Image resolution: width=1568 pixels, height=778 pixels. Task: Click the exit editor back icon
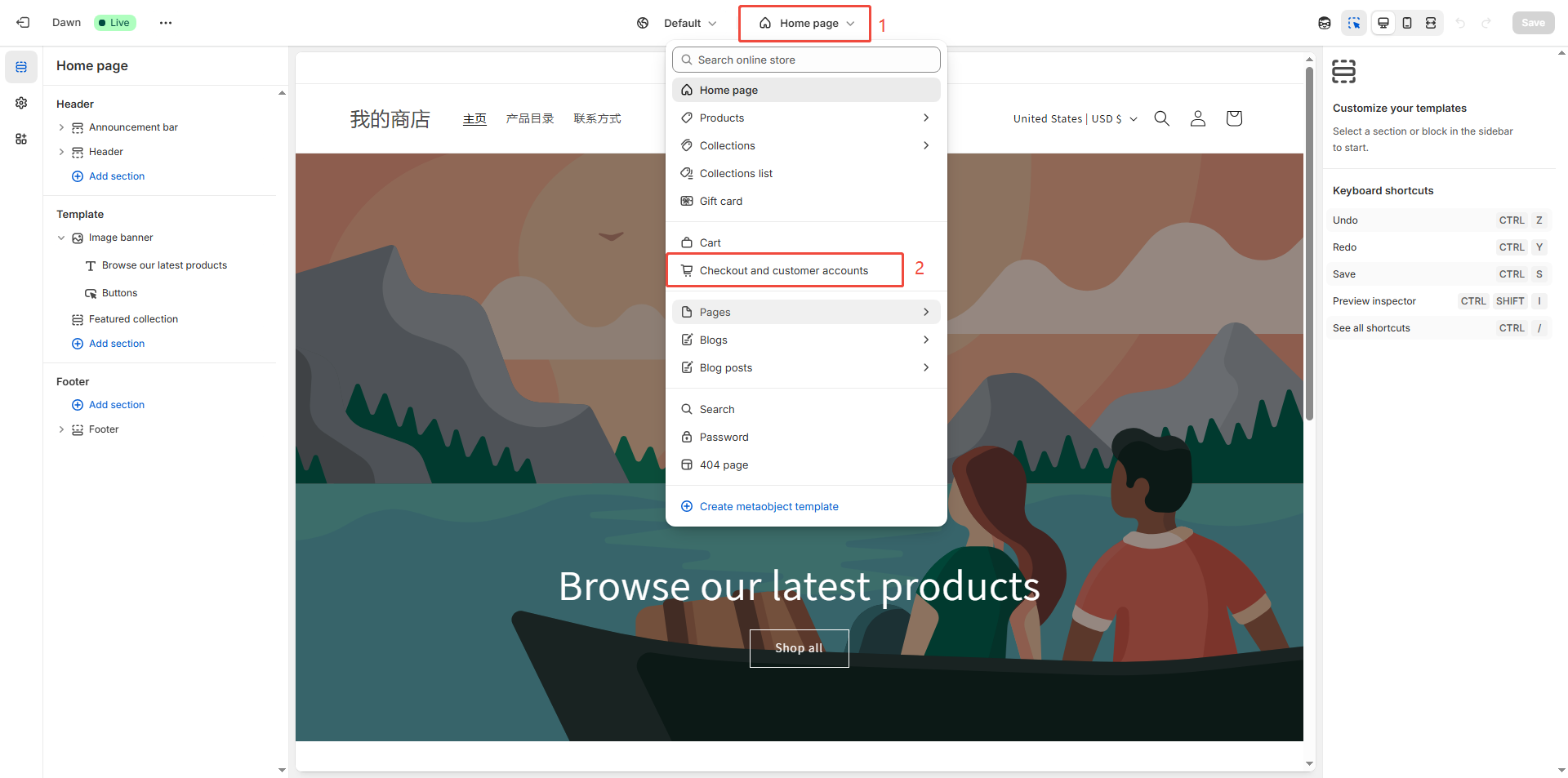point(23,23)
